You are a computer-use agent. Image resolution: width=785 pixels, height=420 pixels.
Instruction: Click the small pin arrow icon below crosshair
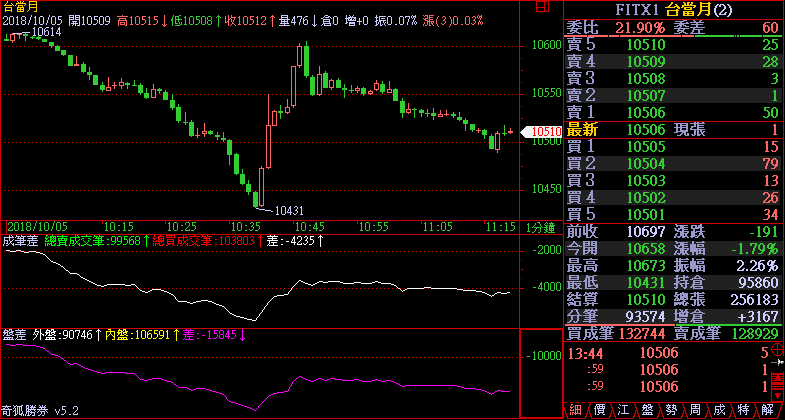click(x=778, y=362)
